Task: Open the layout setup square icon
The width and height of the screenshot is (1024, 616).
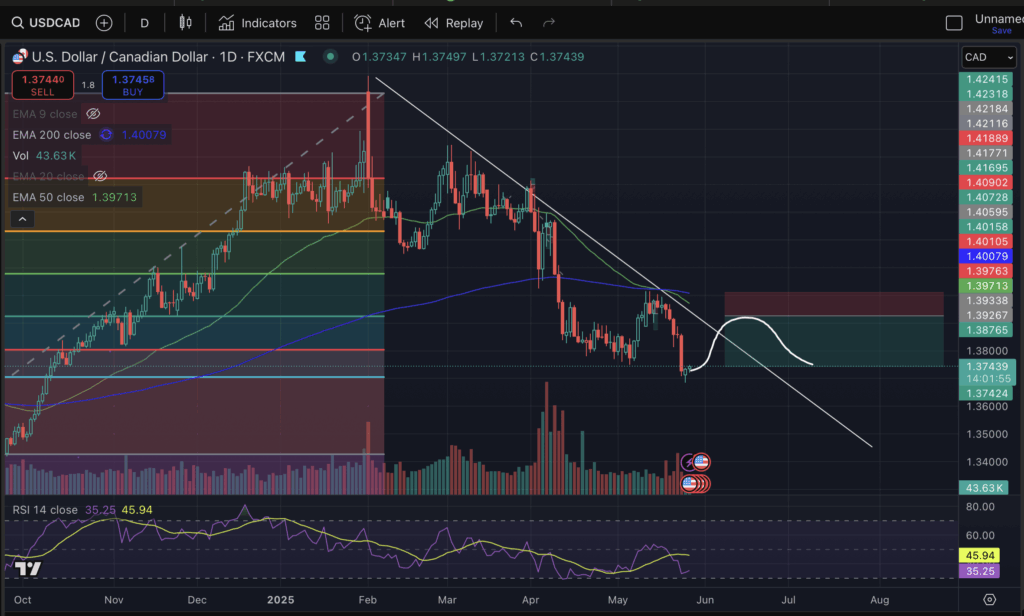Action: [x=954, y=22]
